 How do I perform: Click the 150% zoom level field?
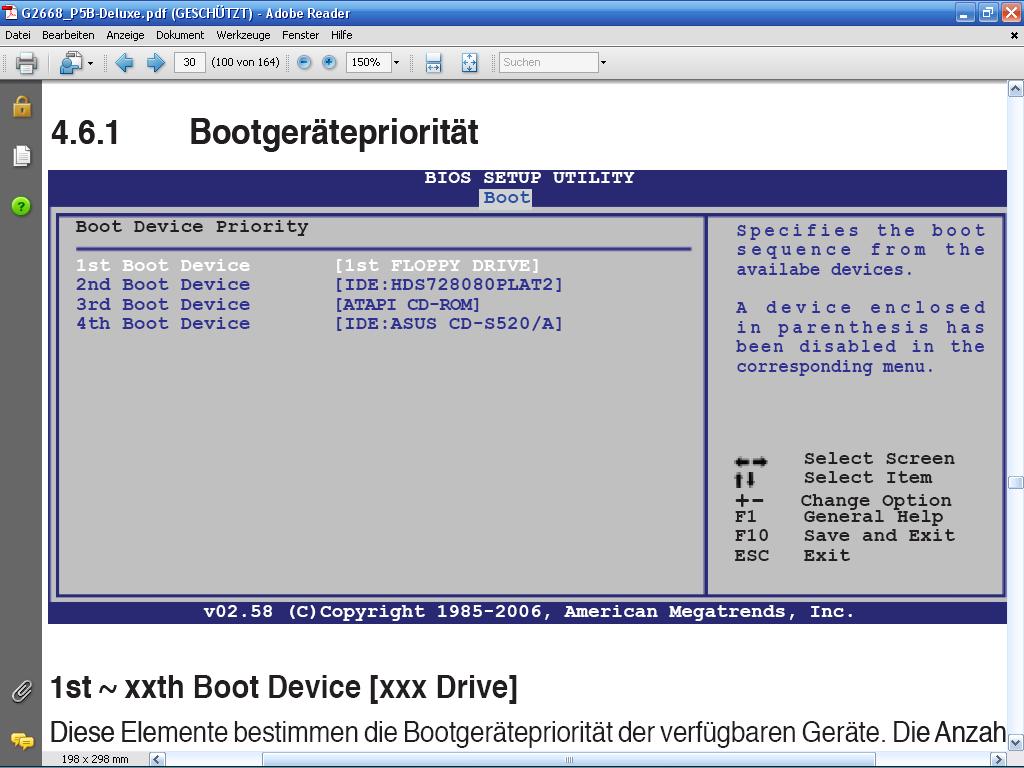(368, 62)
